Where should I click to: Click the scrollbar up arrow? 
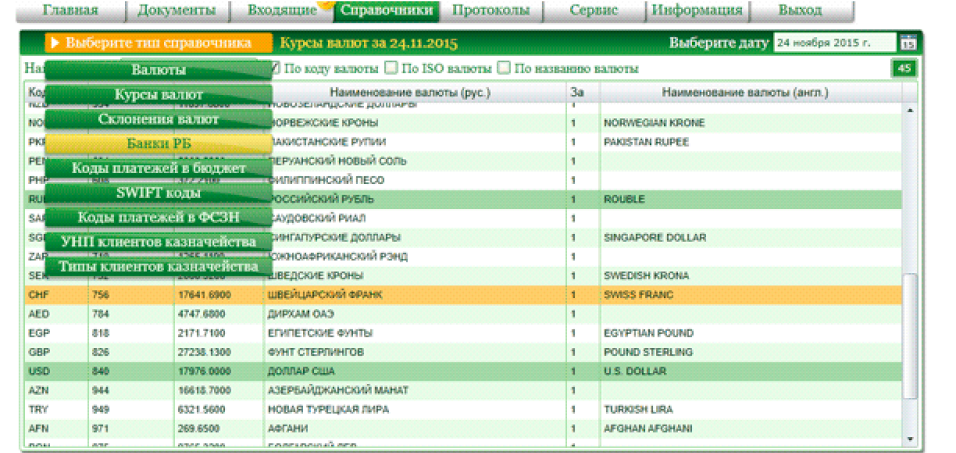(909, 111)
